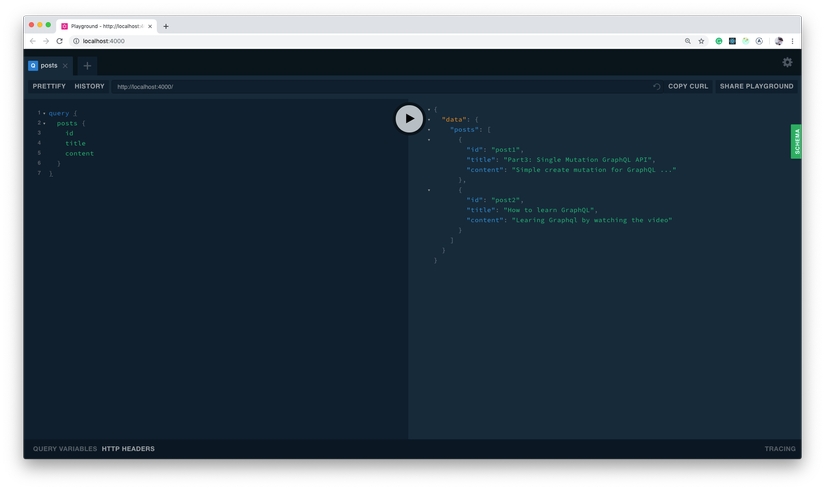Bookmark this page with the star icon

click(701, 41)
